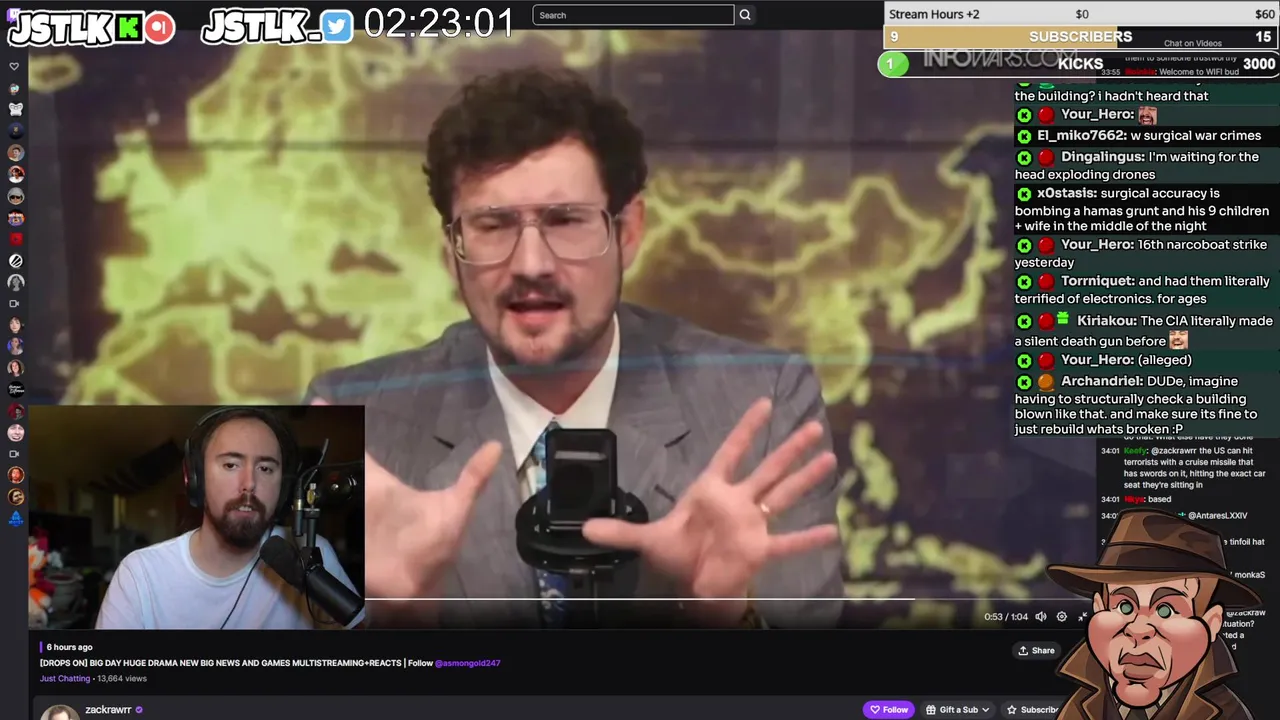The image size is (1280, 720).
Task: Open video player settings gear
Action: (x=1062, y=617)
